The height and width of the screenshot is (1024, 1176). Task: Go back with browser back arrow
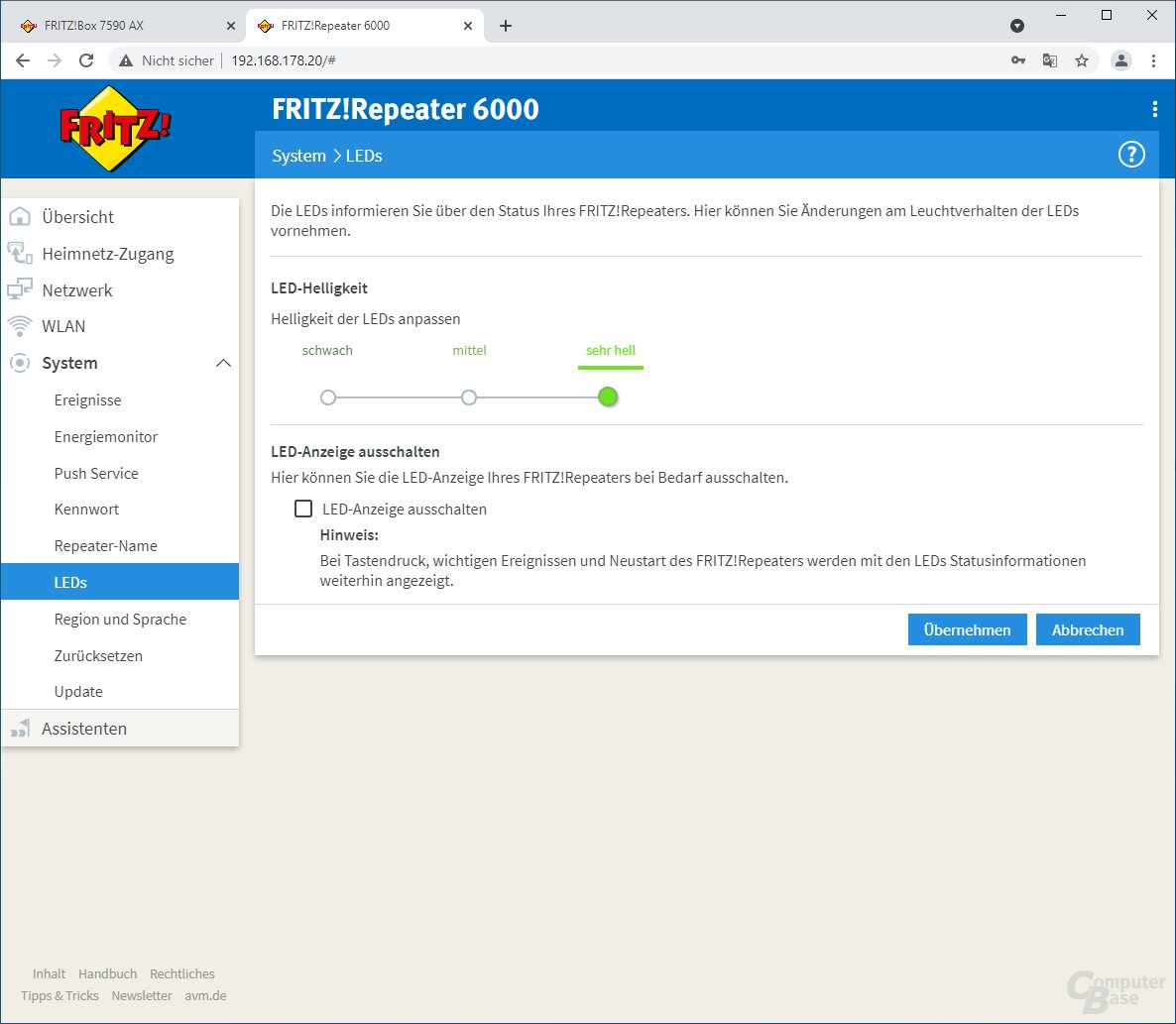(23, 60)
